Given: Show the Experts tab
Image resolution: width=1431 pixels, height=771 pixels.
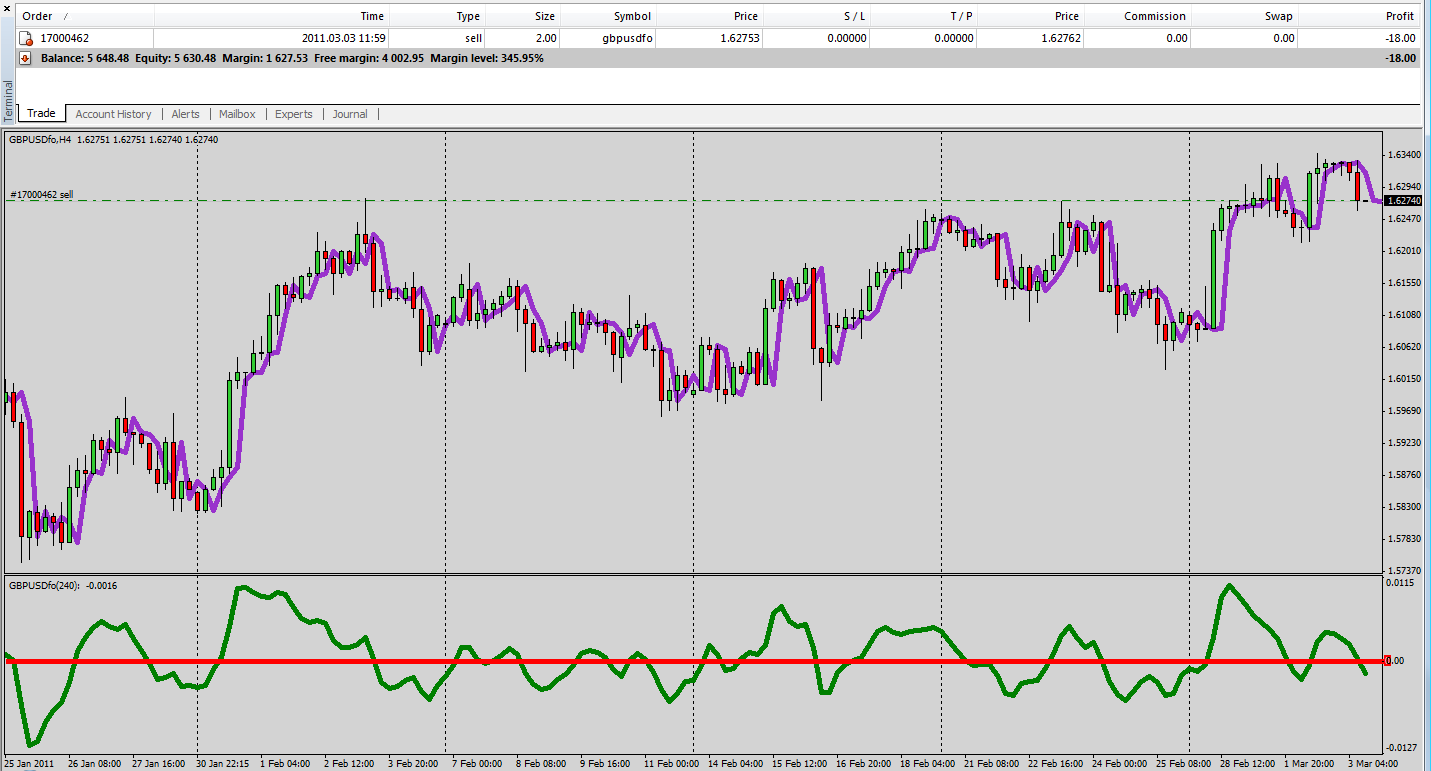Looking at the screenshot, I should pyautogui.click(x=294, y=114).
